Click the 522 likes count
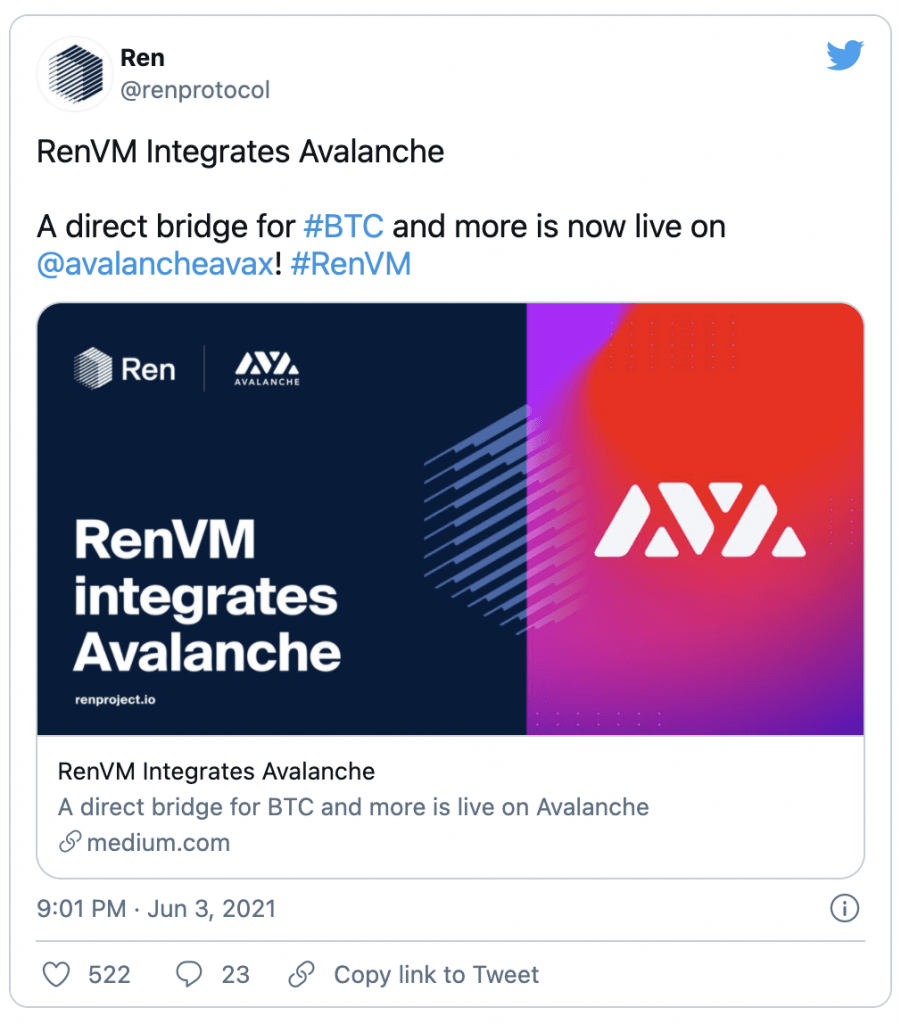901x1024 pixels. tap(110, 974)
